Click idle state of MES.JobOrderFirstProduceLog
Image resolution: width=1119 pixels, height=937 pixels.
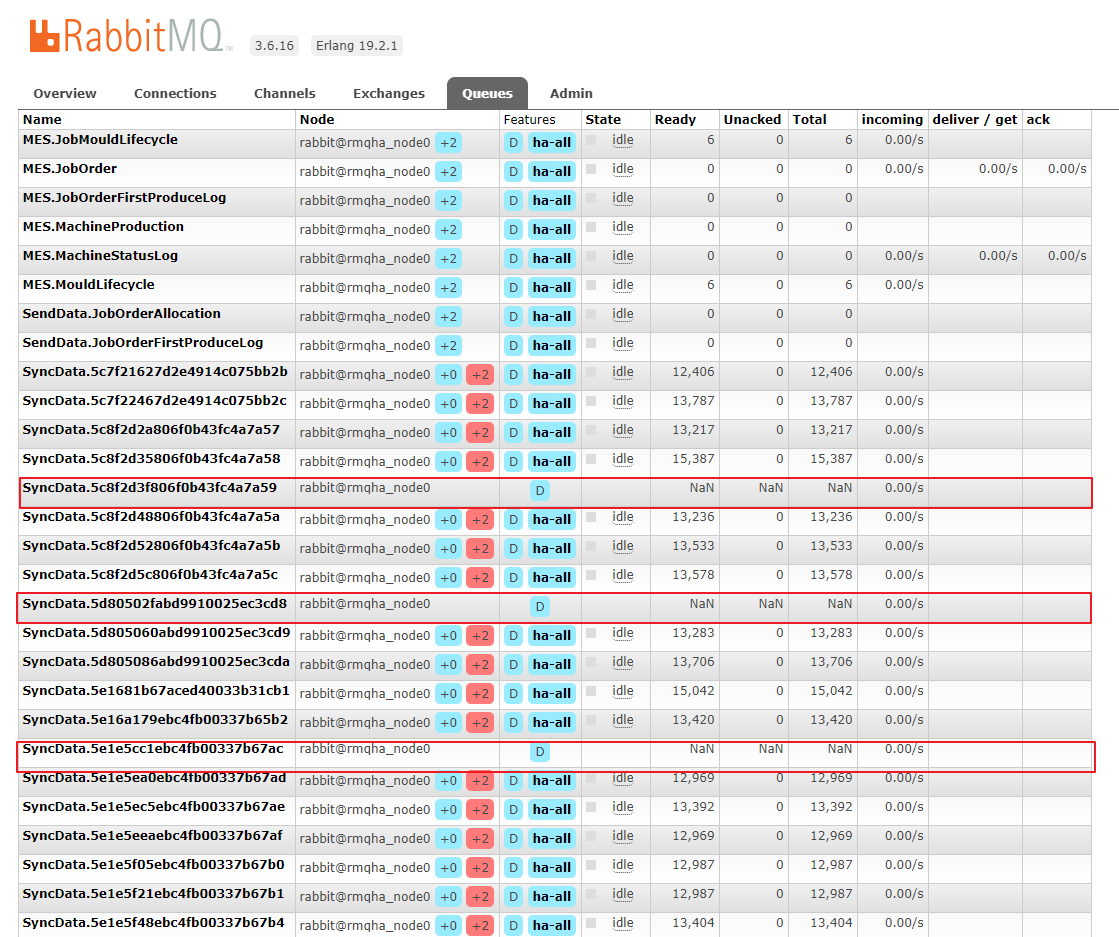pos(622,198)
